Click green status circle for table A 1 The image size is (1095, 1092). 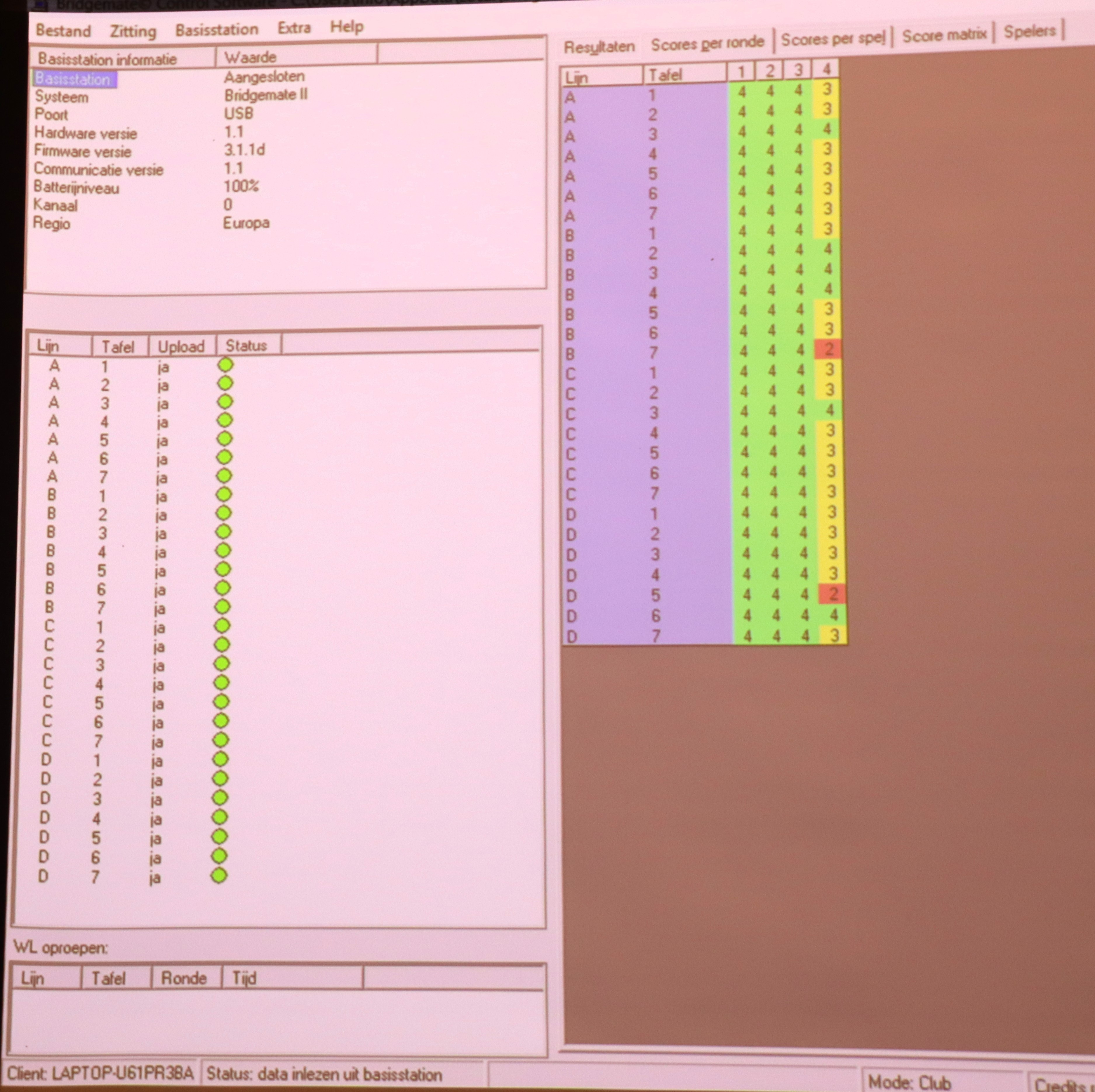pos(226,364)
